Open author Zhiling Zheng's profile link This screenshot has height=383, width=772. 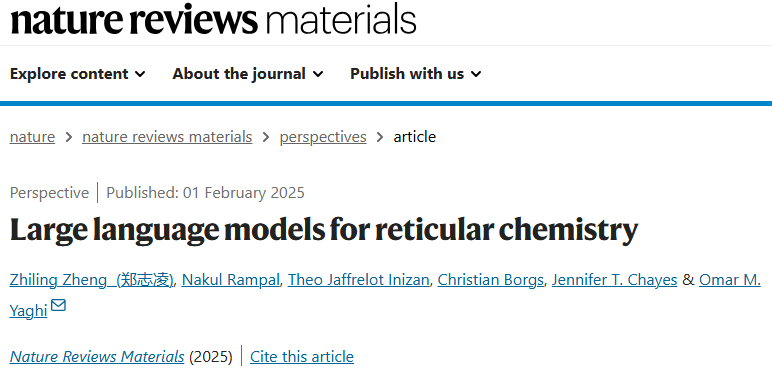click(x=92, y=280)
